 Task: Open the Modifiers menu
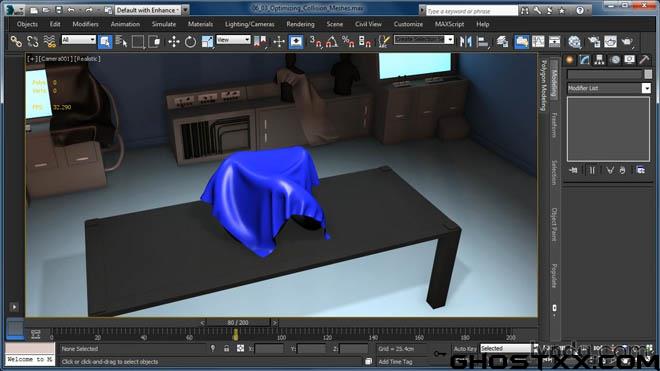pyautogui.click(x=85, y=24)
